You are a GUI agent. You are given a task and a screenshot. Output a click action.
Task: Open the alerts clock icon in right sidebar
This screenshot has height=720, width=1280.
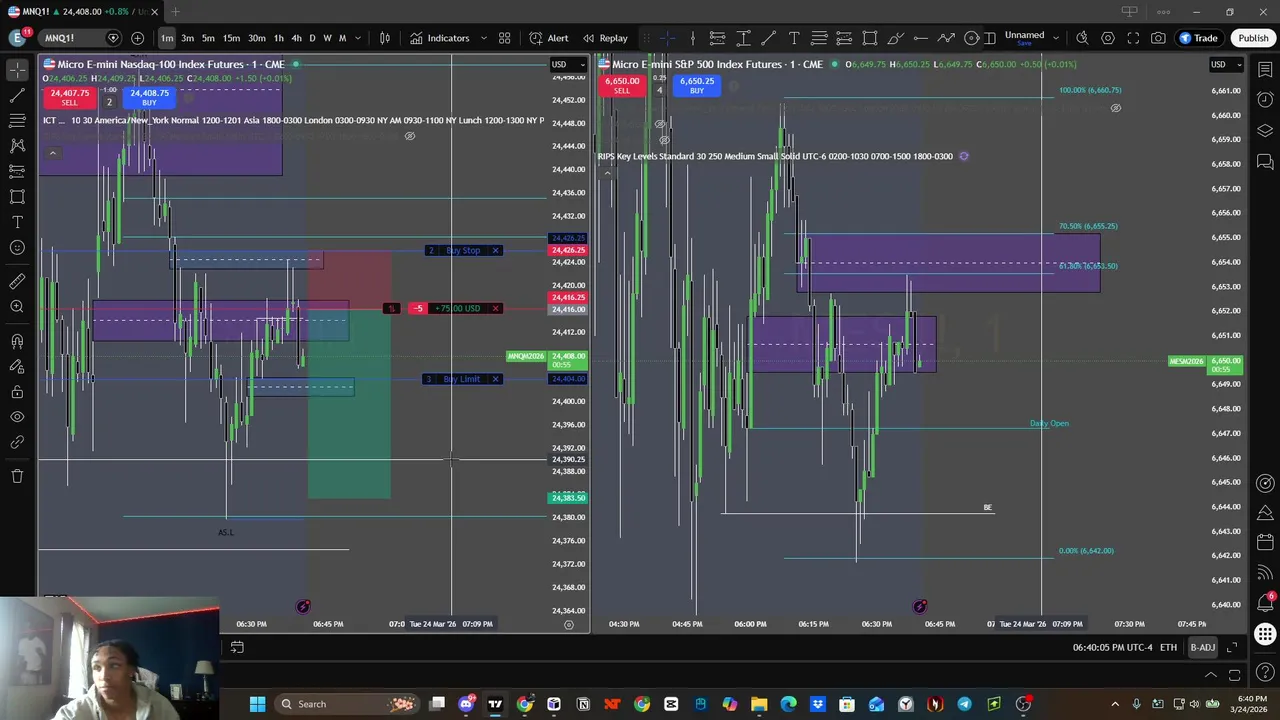pyautogui.click(x=1265, y=100)
